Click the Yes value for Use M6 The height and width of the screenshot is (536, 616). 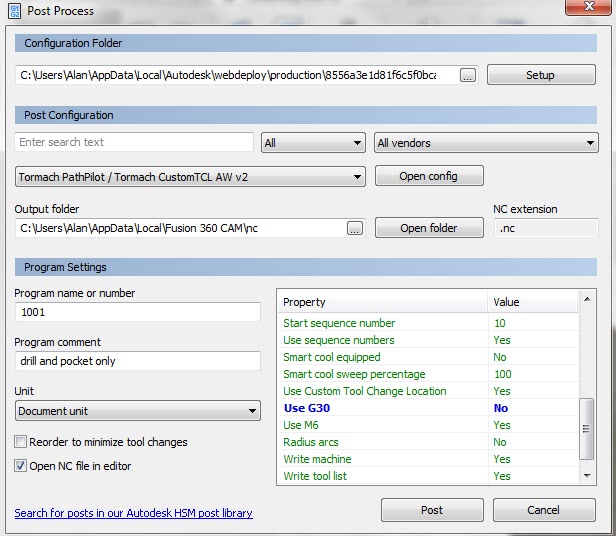(502, 425)
